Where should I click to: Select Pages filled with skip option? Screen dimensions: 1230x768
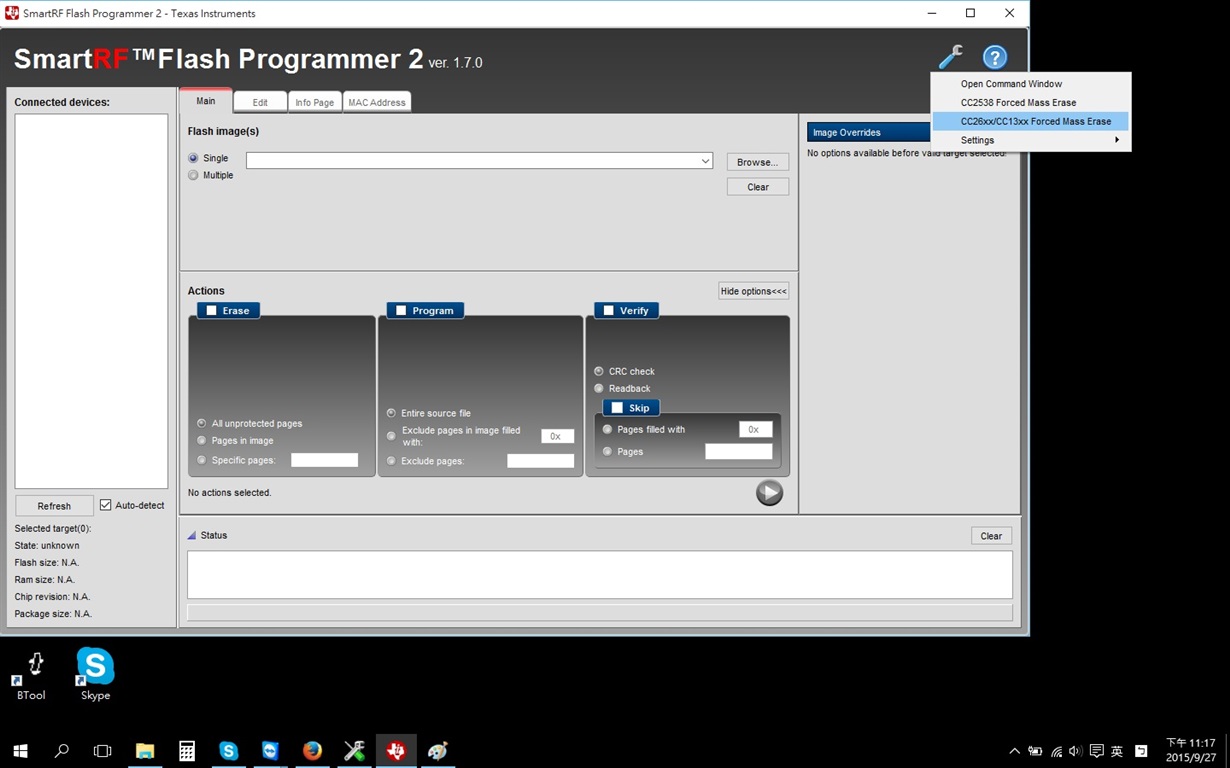[607, 429]
